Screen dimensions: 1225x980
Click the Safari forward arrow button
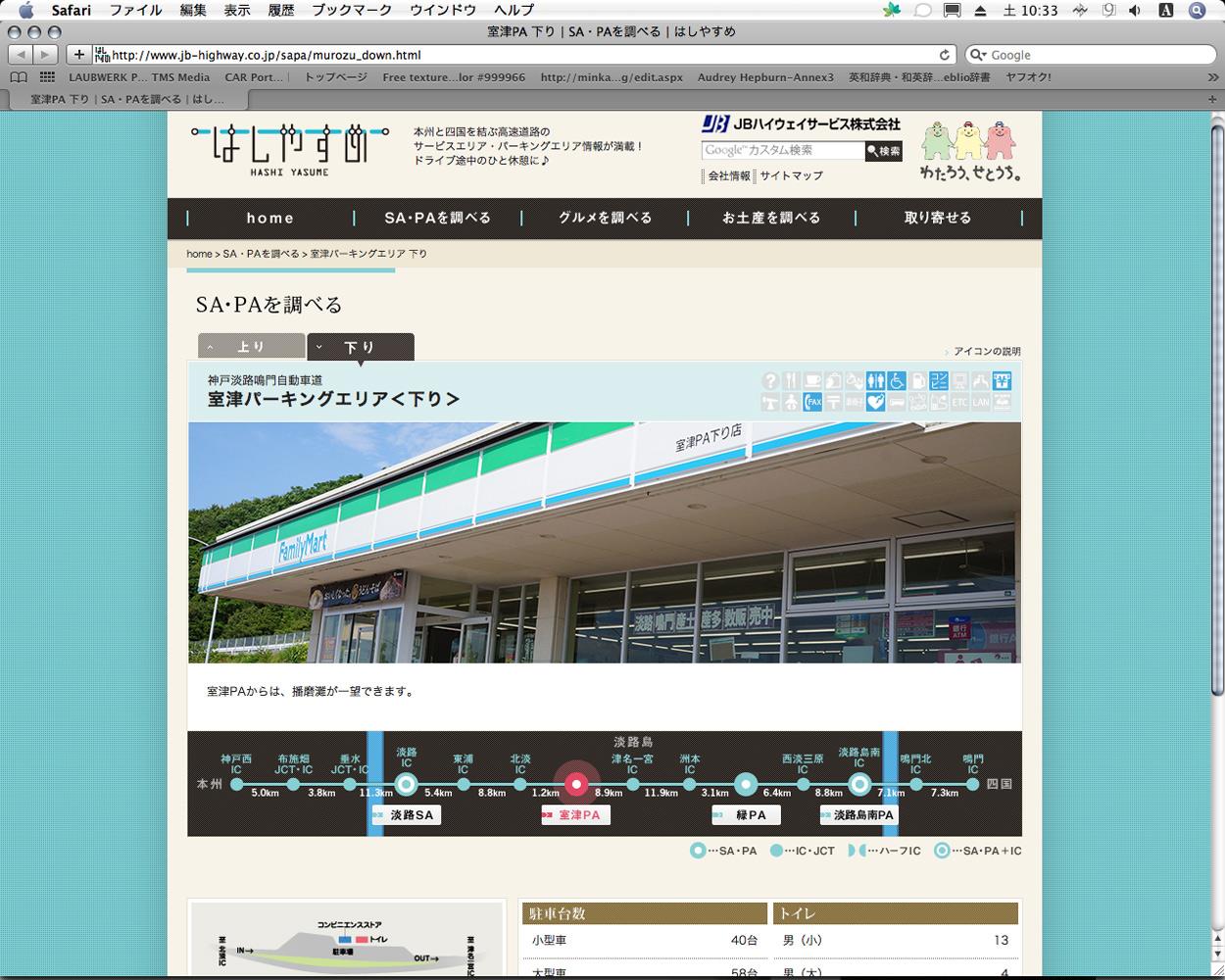pos(46,55)
